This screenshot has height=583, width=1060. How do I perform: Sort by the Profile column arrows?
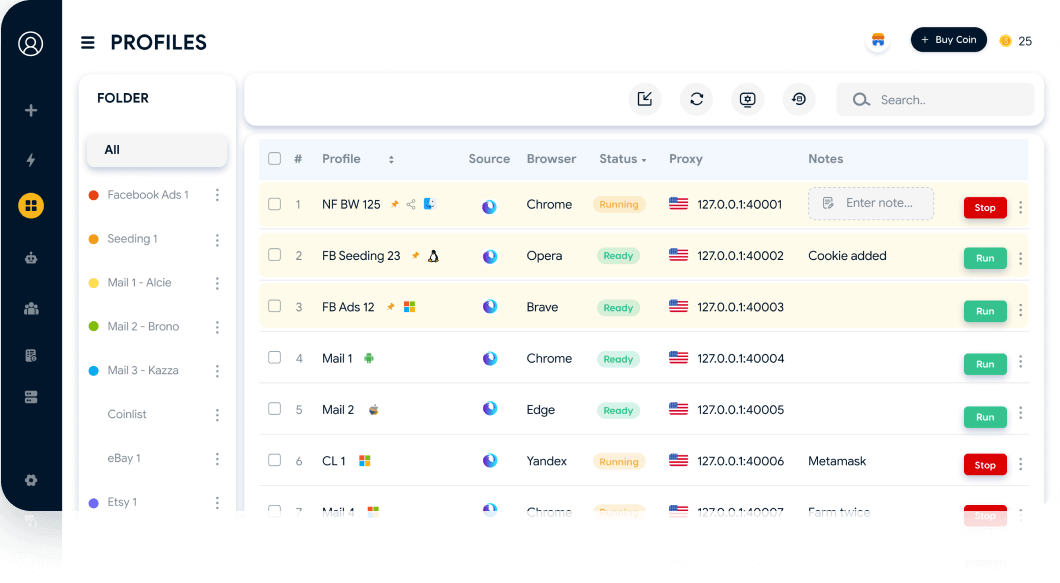[391, 160]
